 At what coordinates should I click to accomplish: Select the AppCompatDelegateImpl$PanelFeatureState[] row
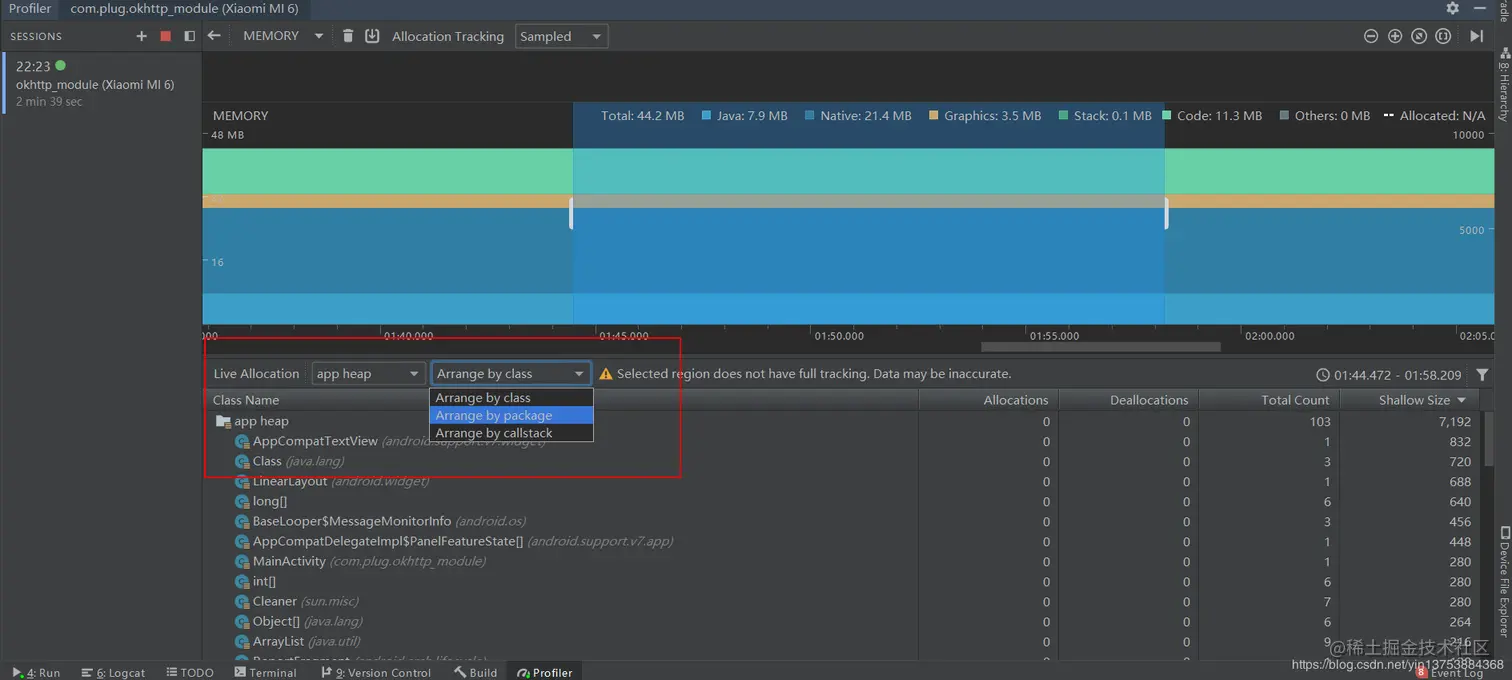click(843, 541)
